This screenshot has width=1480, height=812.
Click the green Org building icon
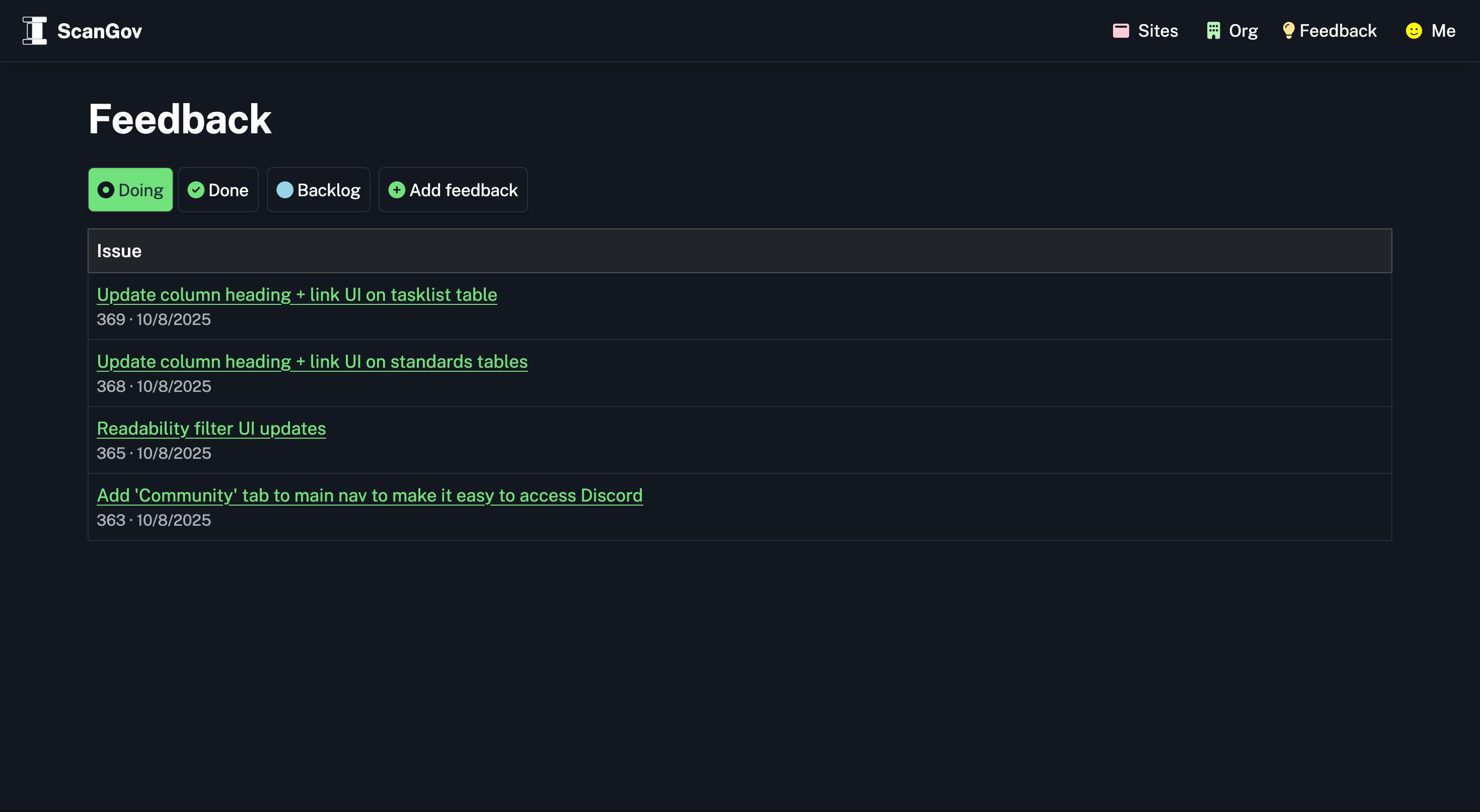(1213, 30)
